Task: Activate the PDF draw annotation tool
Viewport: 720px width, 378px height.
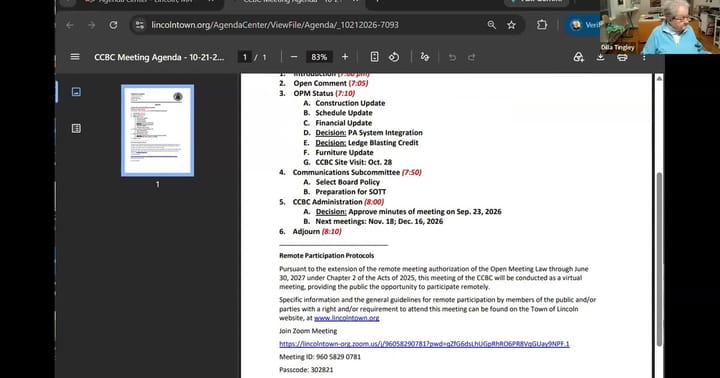Action: point(425,57)
